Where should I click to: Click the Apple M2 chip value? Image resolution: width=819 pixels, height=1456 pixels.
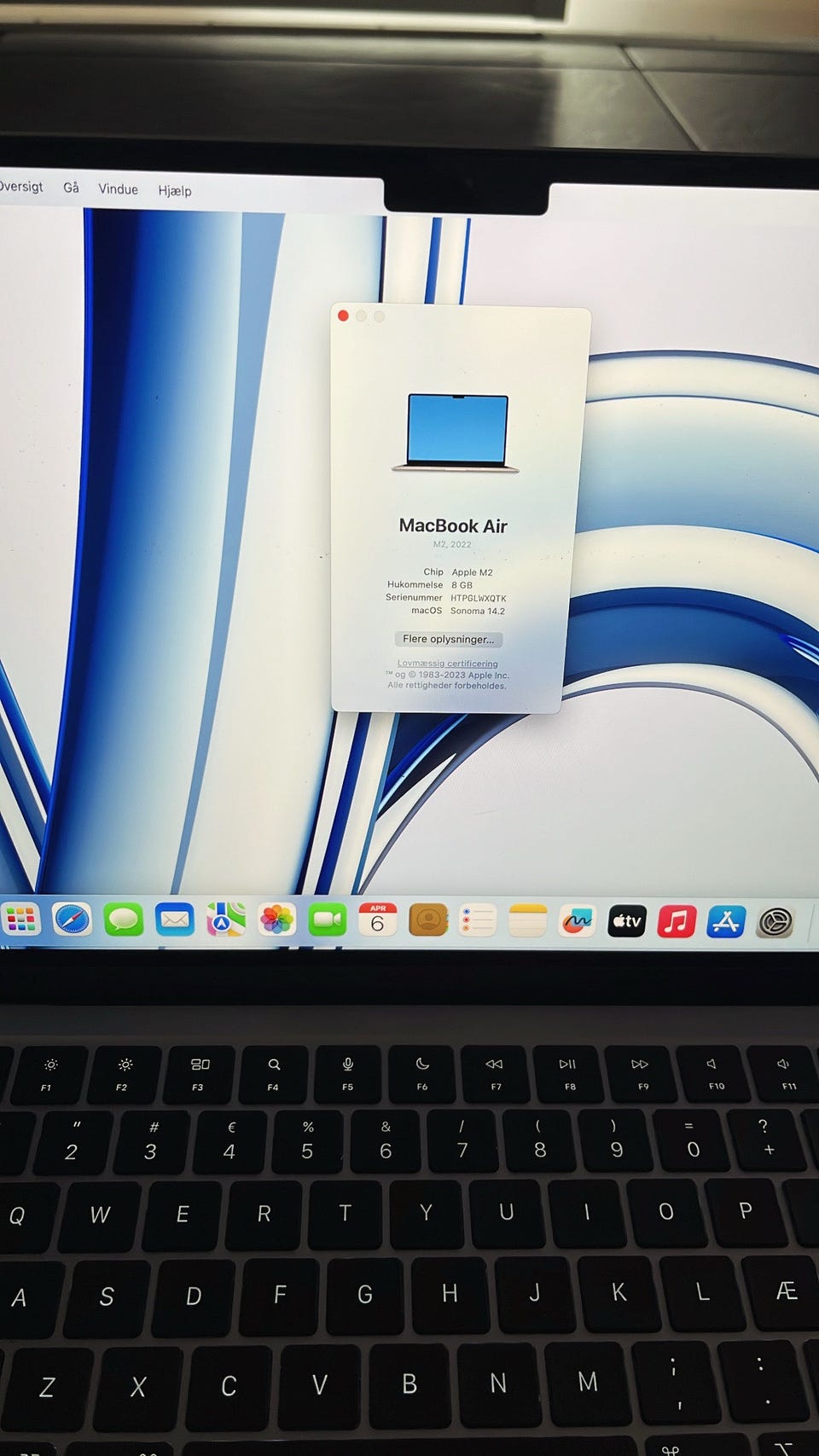tap(472, 572)
